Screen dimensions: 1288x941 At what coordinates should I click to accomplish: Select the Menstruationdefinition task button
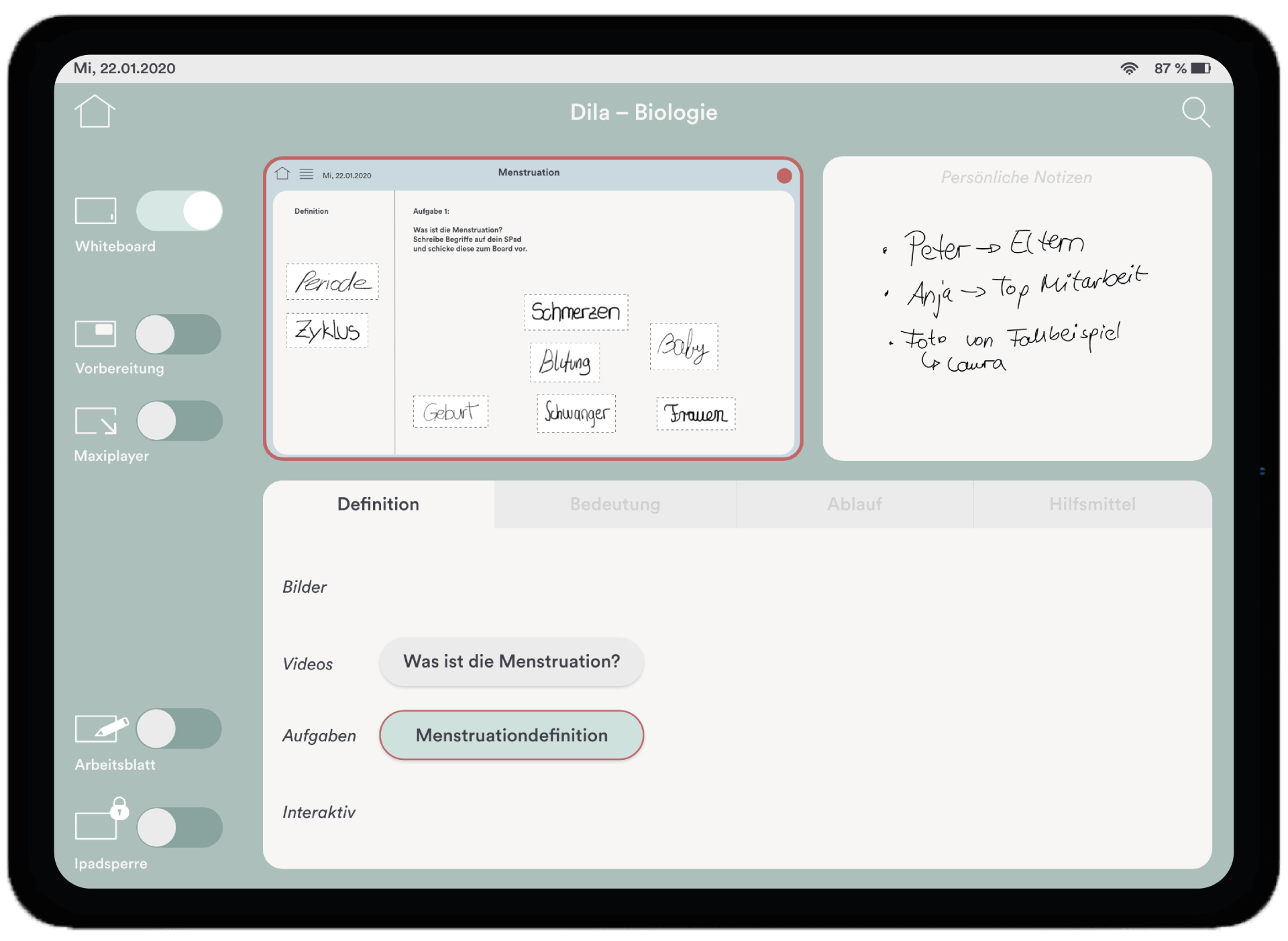511,735
